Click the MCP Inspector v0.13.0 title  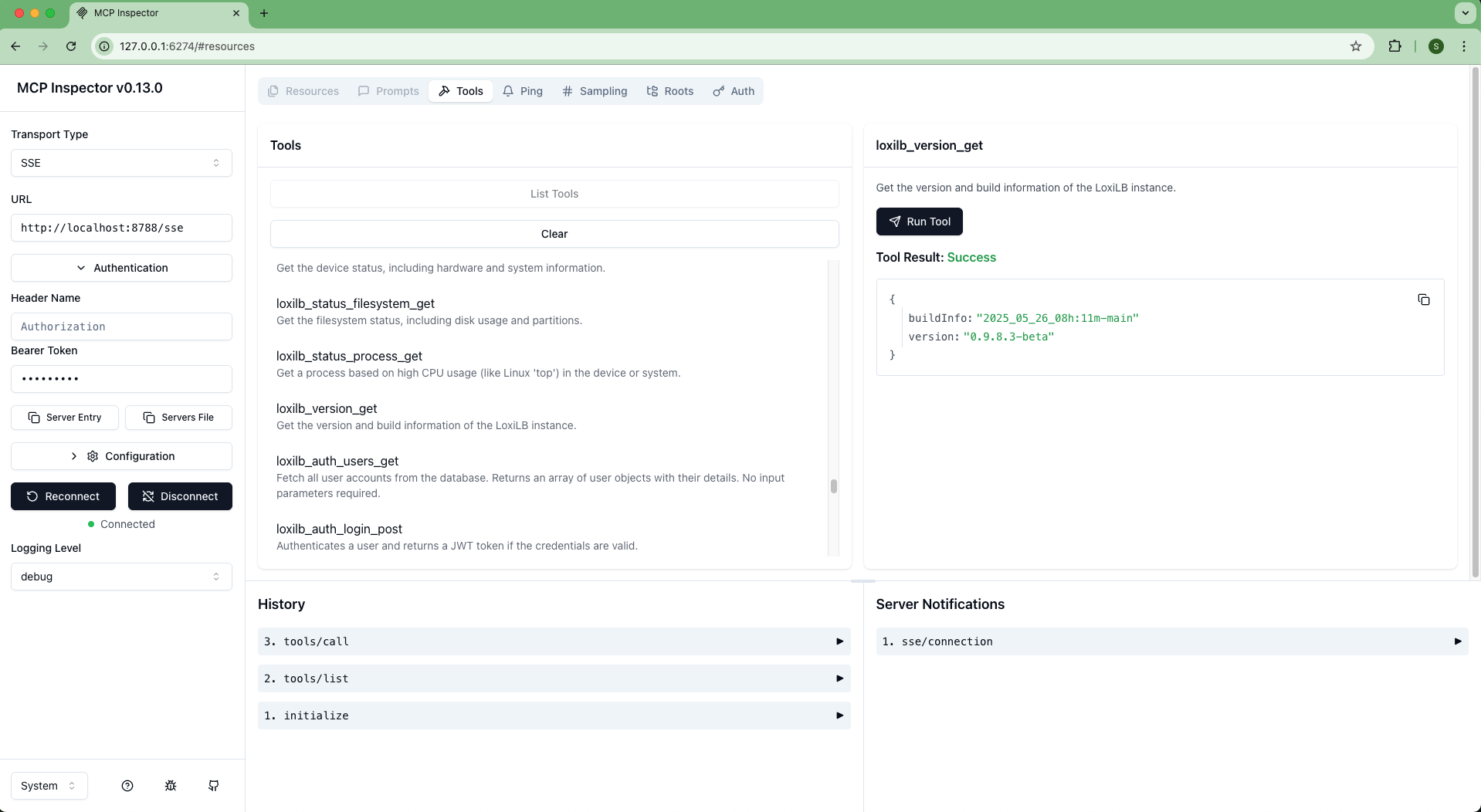tap(90, 88)
